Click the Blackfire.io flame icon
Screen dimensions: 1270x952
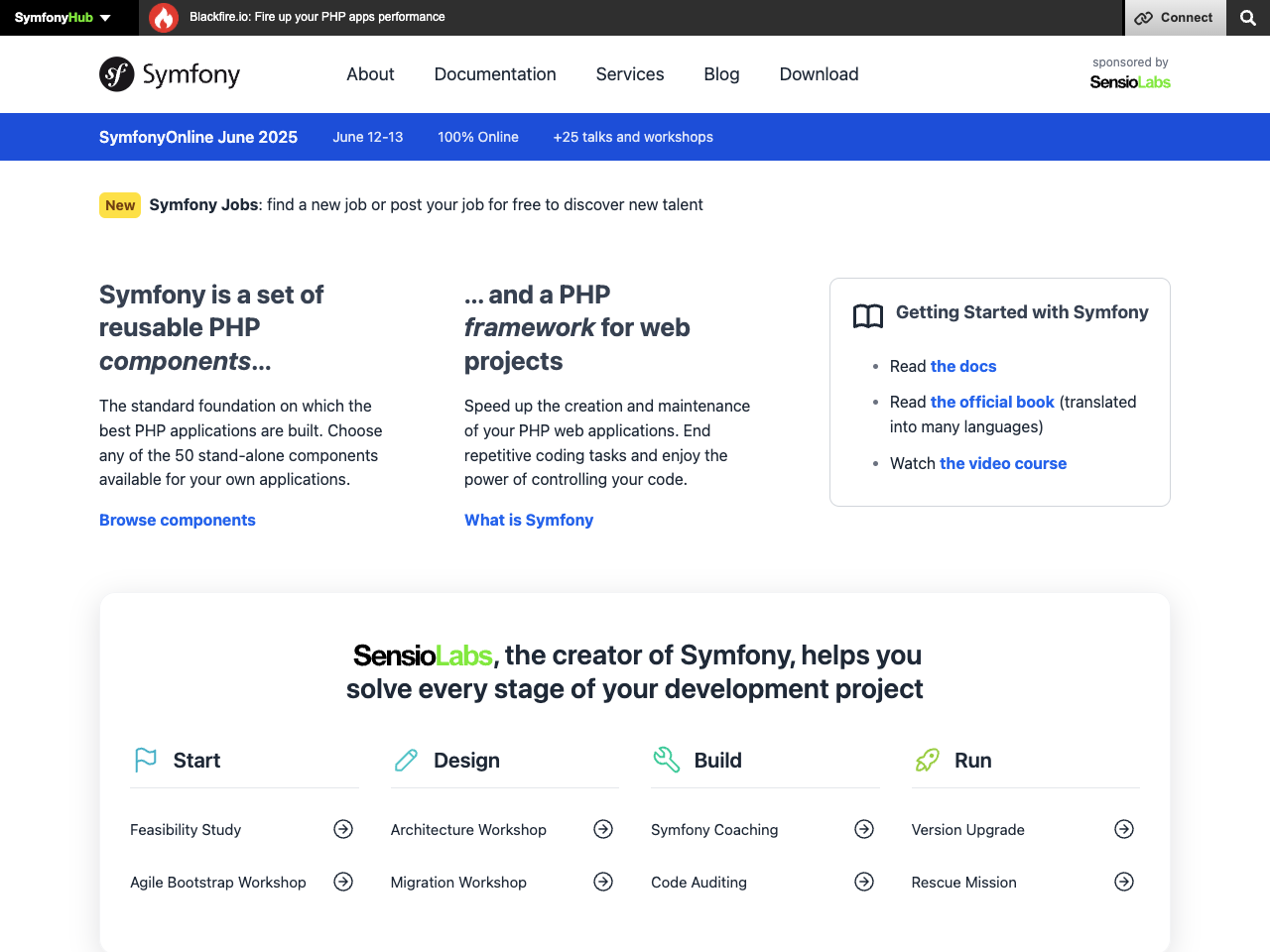(164, 18)
